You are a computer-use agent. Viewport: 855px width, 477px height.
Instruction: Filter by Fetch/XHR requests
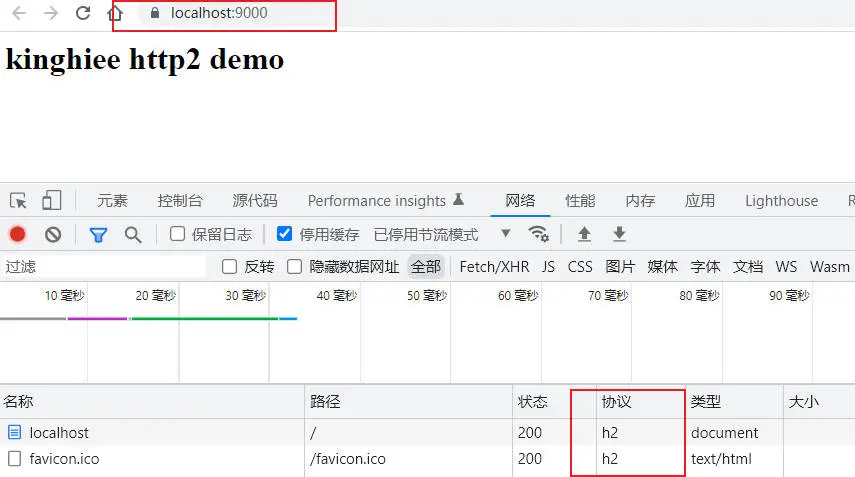[x=494, y=267]
